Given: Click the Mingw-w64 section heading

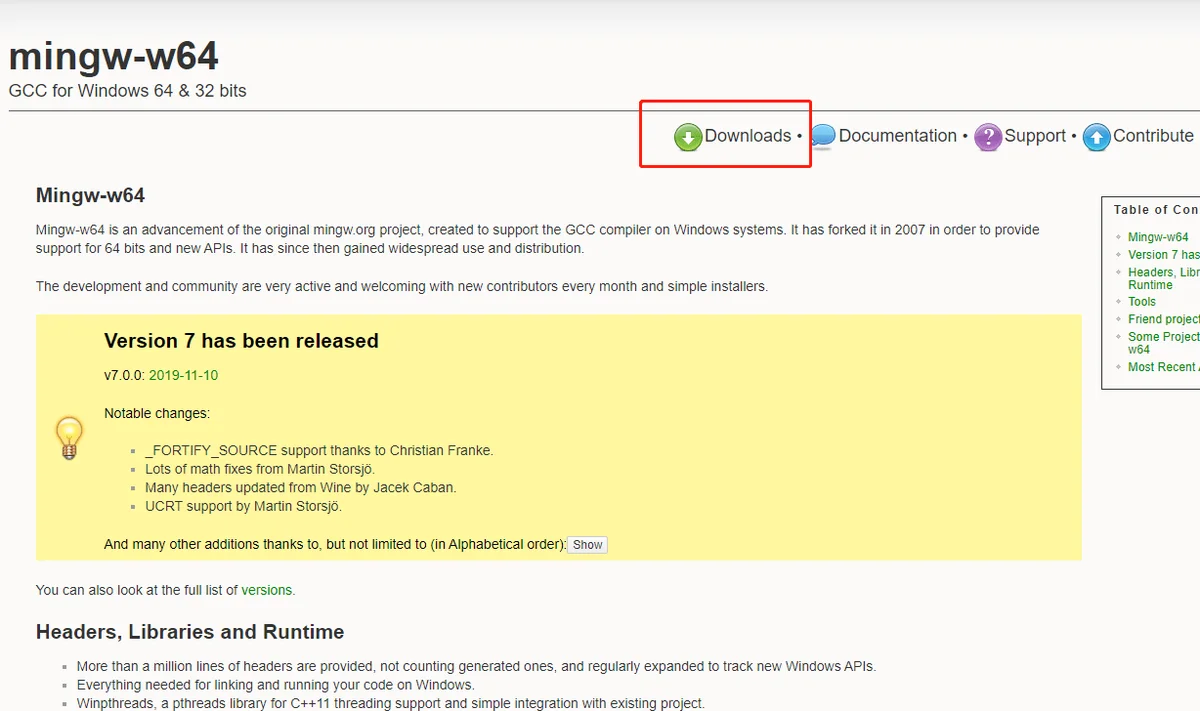Looking at the screenshot, I should tap(90, 195).
